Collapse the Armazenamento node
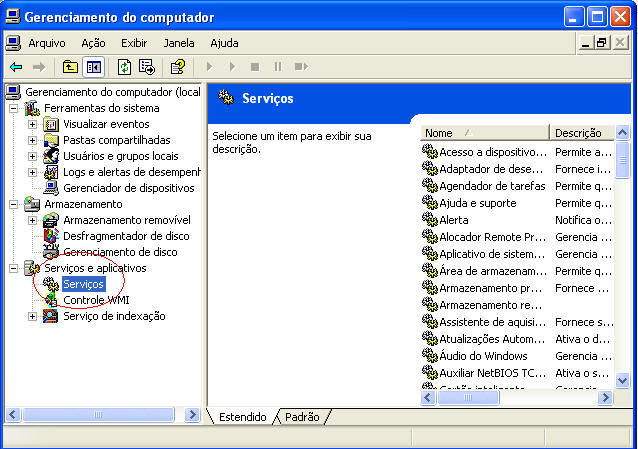 pos(13,204)
